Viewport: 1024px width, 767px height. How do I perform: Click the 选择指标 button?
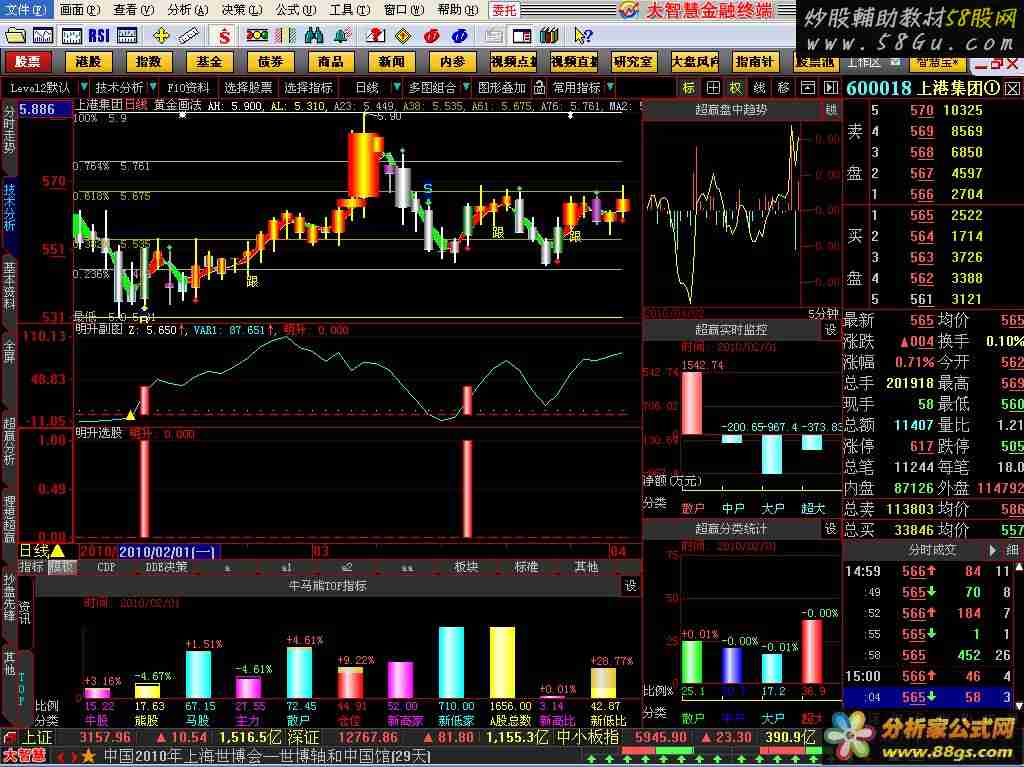pos(308,87)
